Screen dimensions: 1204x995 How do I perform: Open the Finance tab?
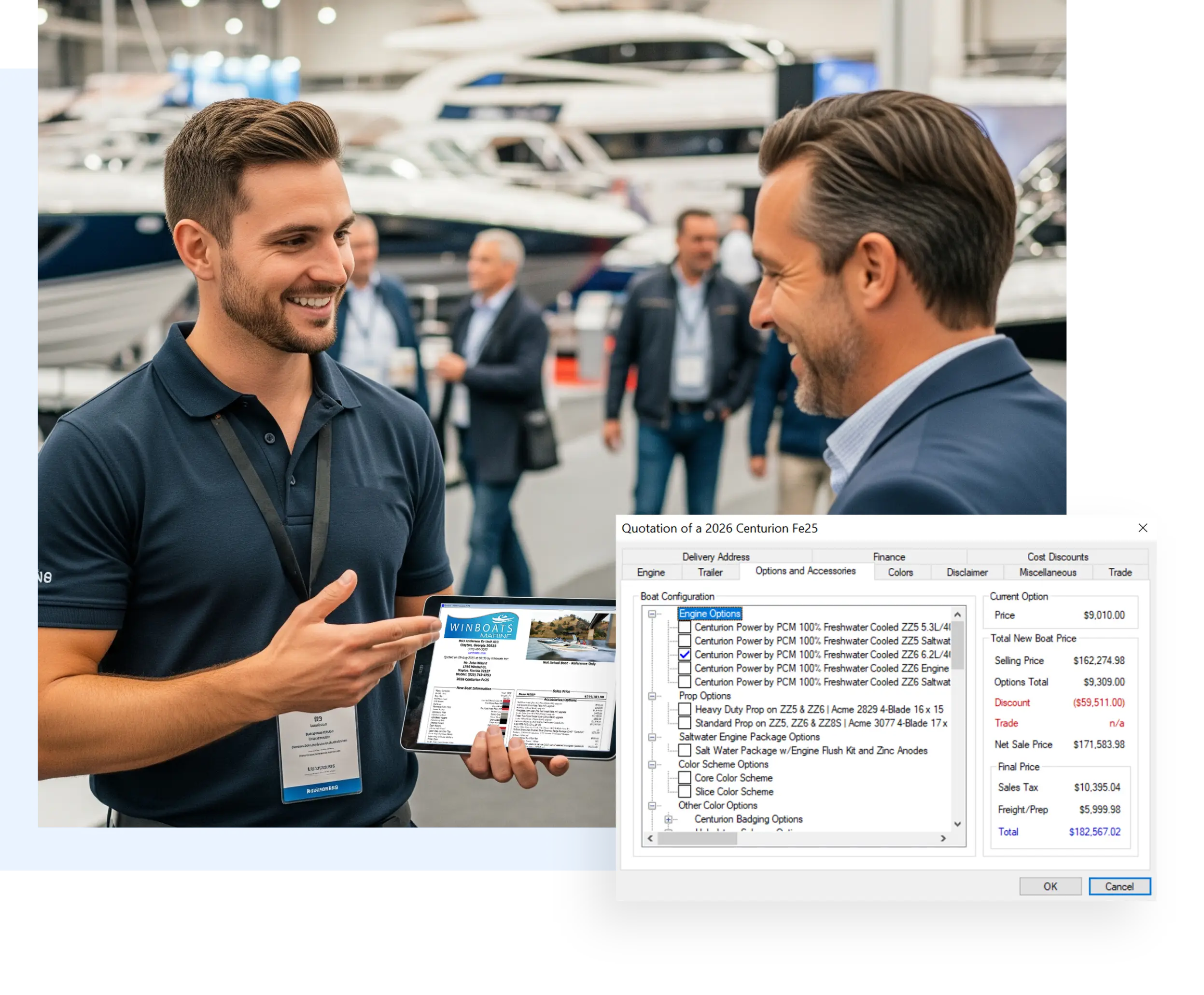pos(889,557)
